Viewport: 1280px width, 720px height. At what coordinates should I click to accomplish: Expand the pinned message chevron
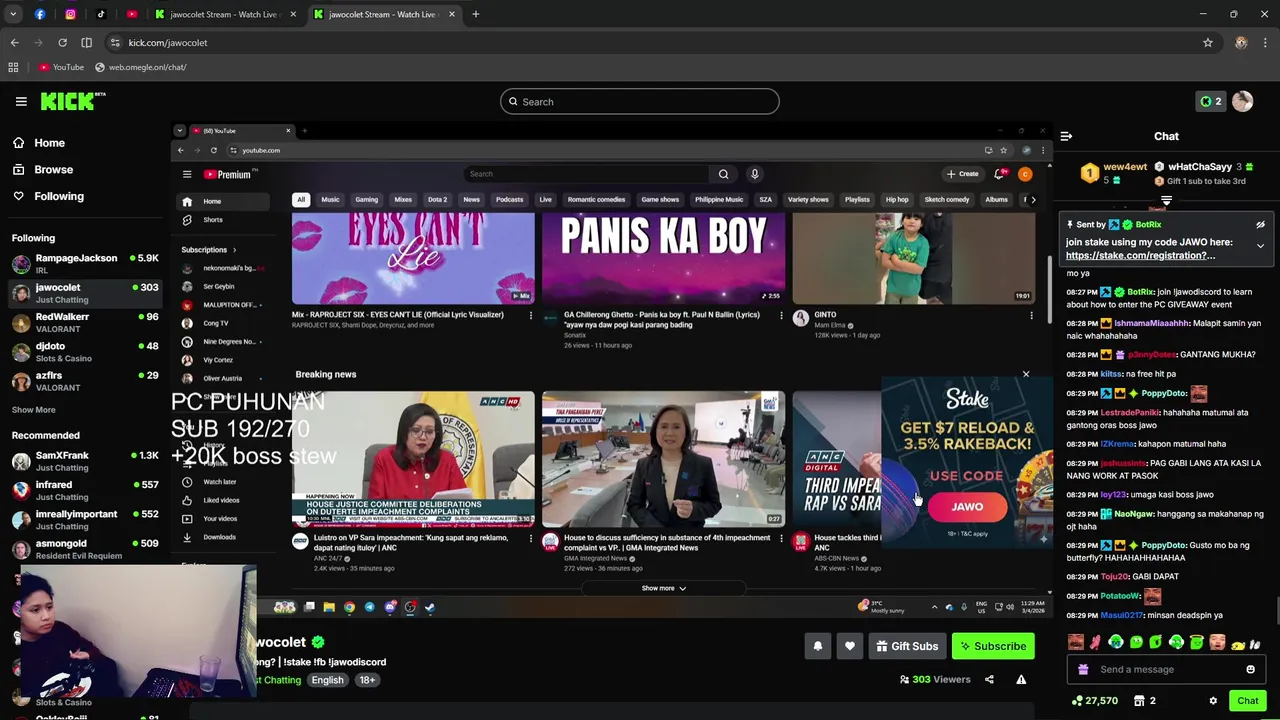click(x=1260, y=245)
